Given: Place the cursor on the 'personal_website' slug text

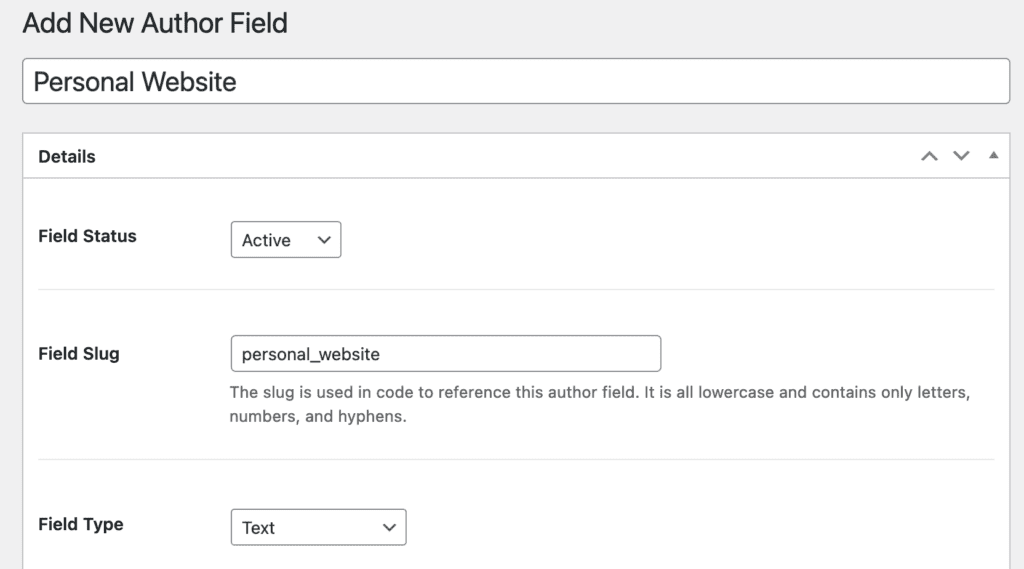Looking at the screenshot, I should [x=310, y=354].
